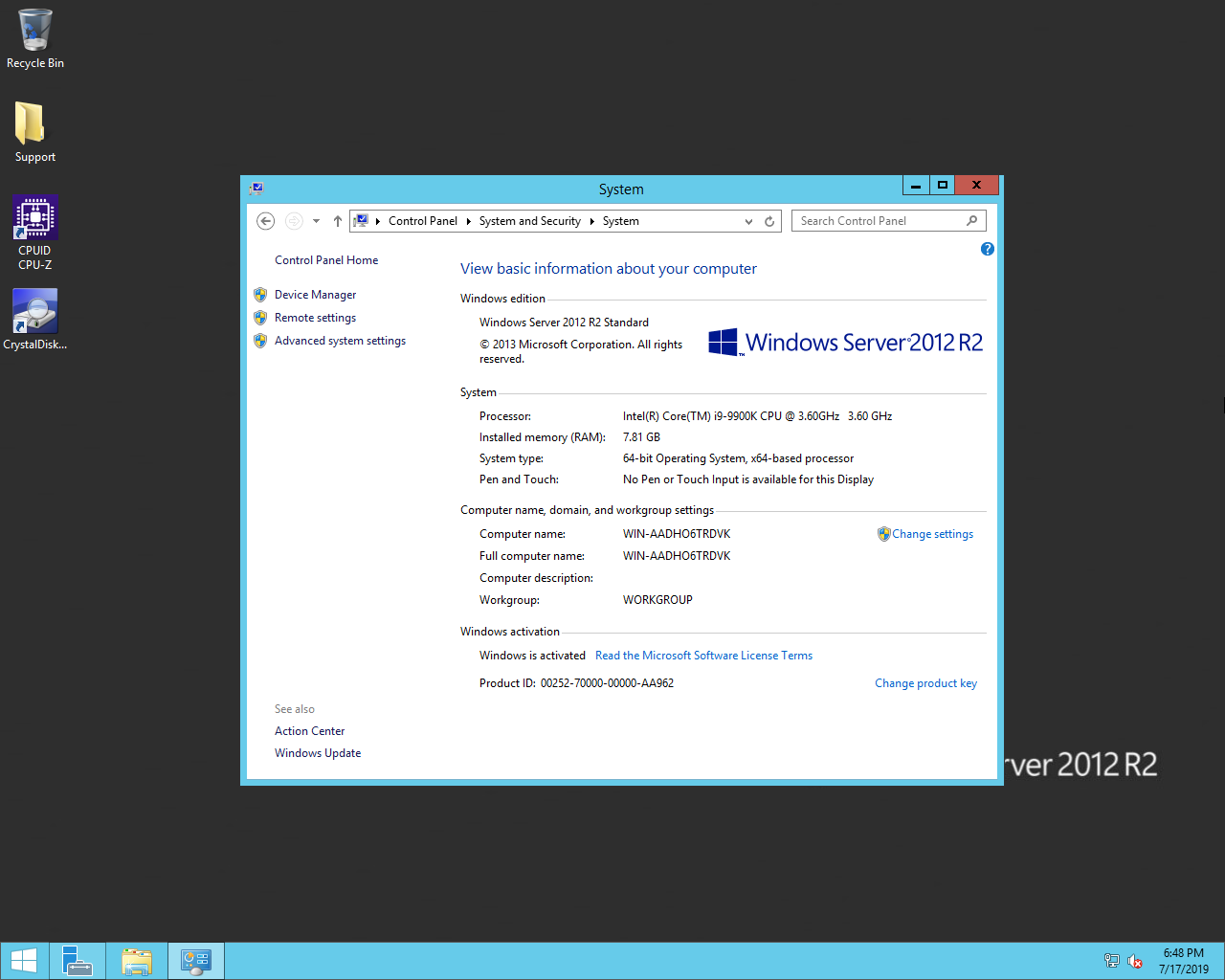
Task: Click the computer icon in address bar
Action: [x=361, y=221]
